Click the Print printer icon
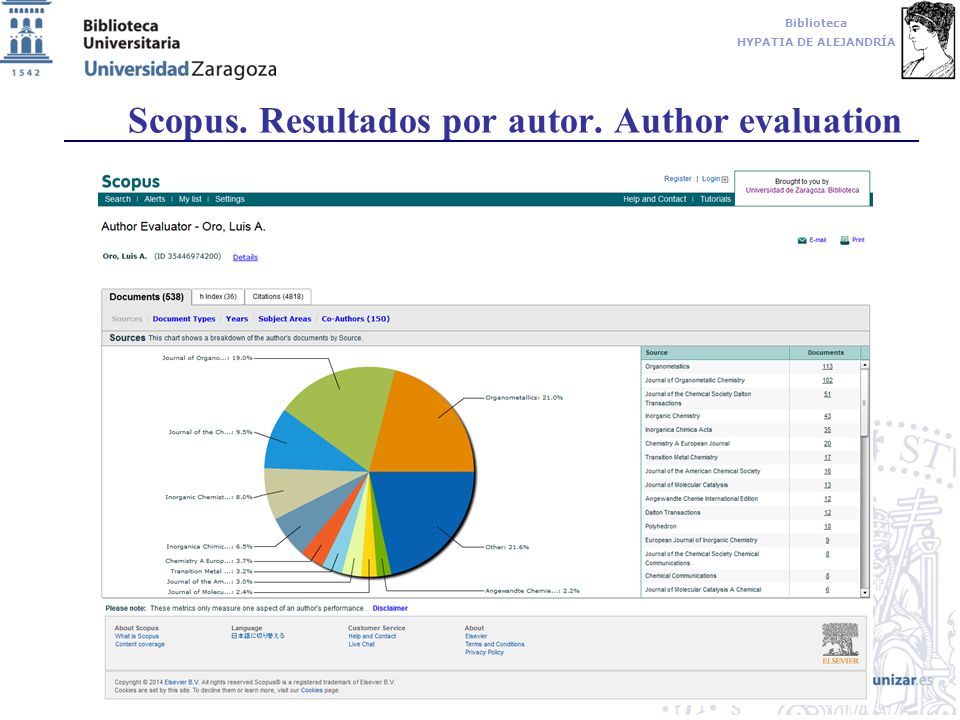The image size is (960, 720). coord(844,240)
